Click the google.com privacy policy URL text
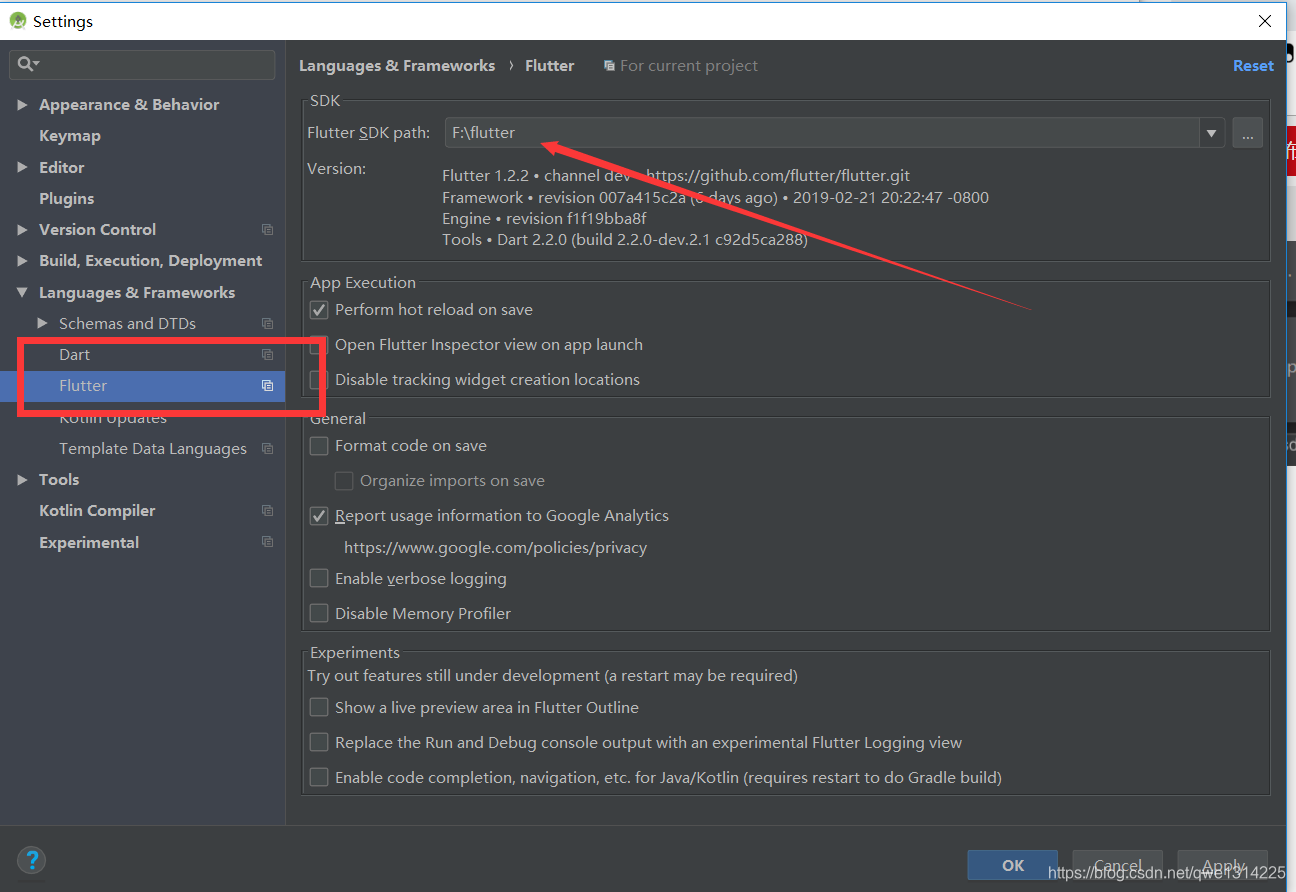 click(495, 548)
